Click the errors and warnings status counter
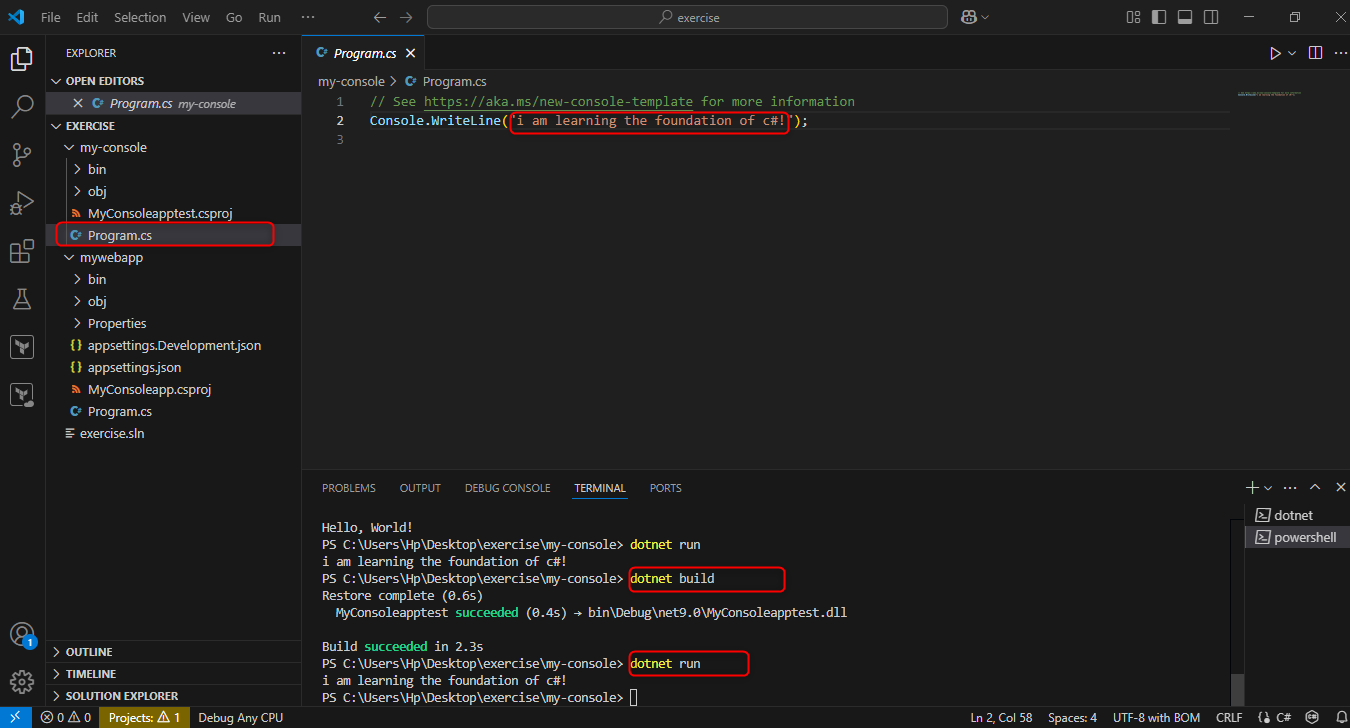This screenshot has height=728, width=1350. click(66, 717)
